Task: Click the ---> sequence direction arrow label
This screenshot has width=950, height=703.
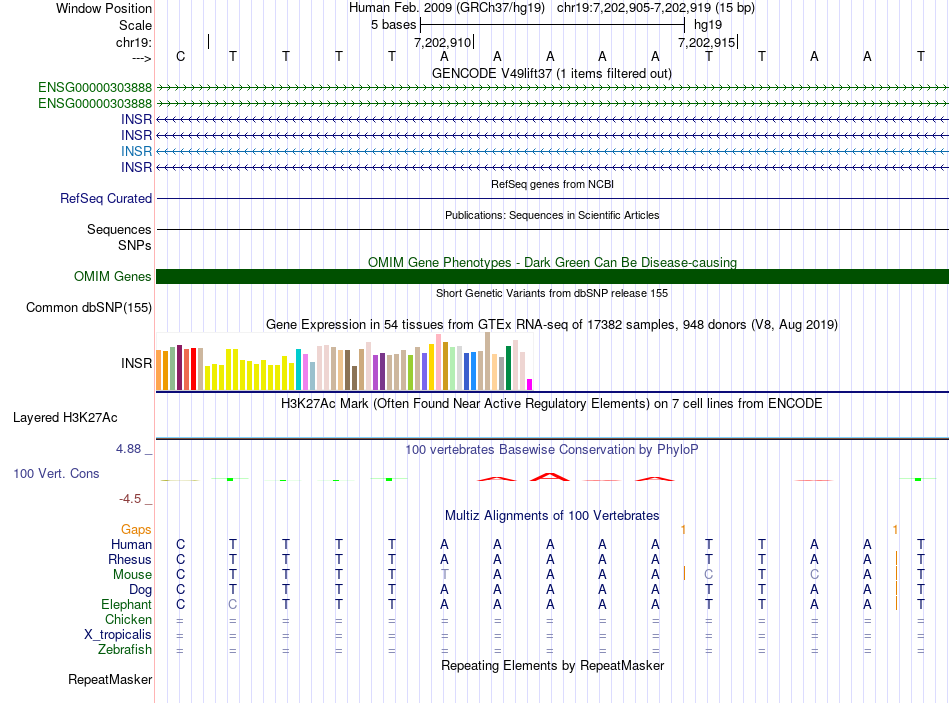Action: coord(141,58)
